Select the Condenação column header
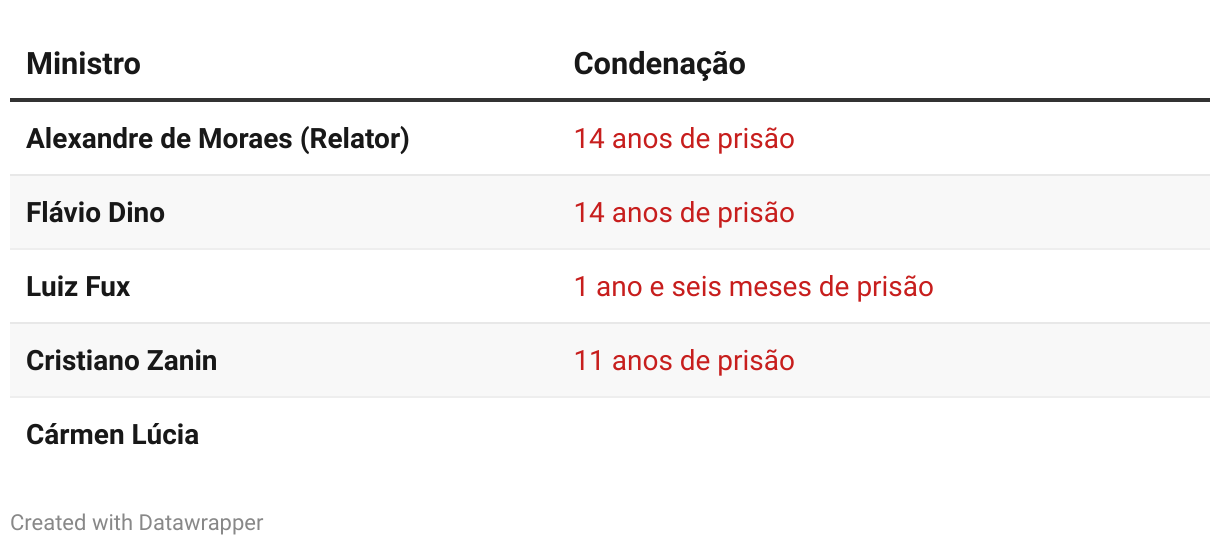This screenshot has width=1220, height=546. pyautogui.click(x=659, y=64)
